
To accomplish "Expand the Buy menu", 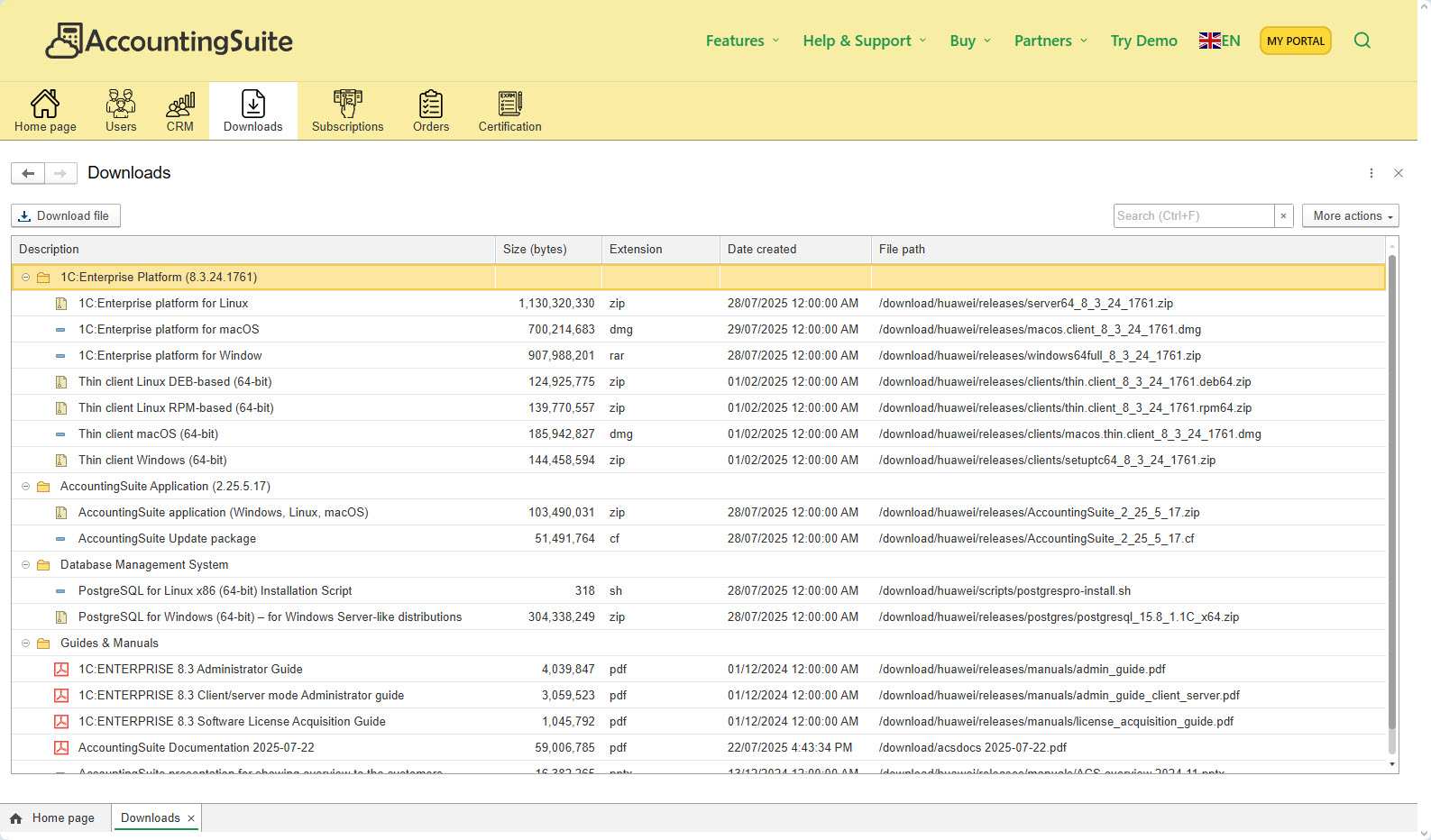I will point(970,41).
